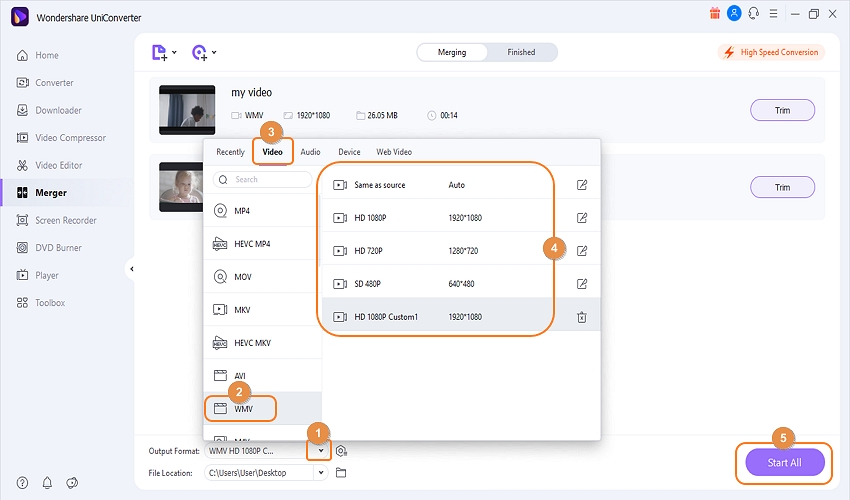Switch to the Web Video tab

pyautogui.click(x=394, y=152)
